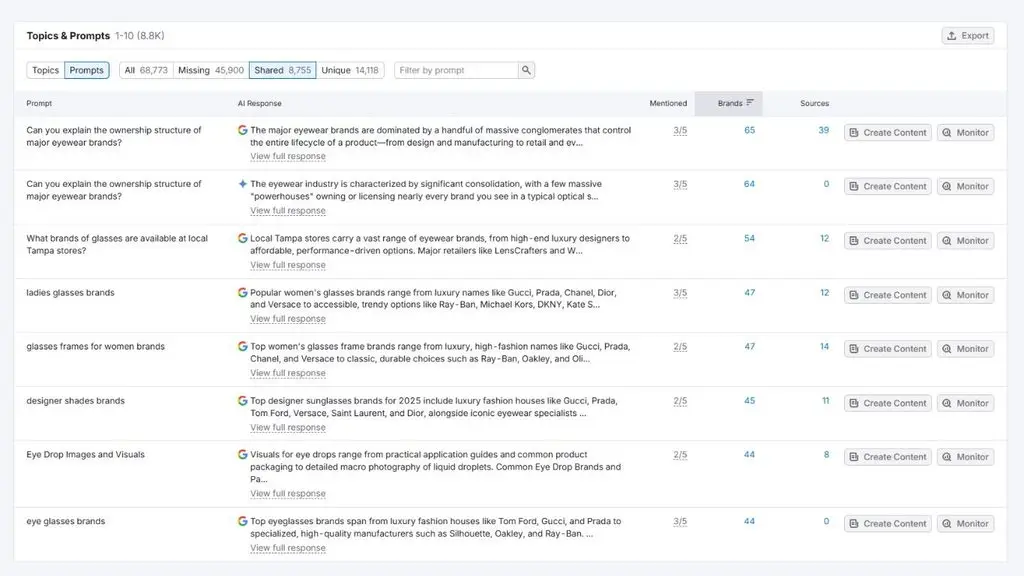Viewport: 1024px width, 576px height.
Task: Click Google icon in Tampa stores row
Action: pyautogui.click(x=242, y=238)
